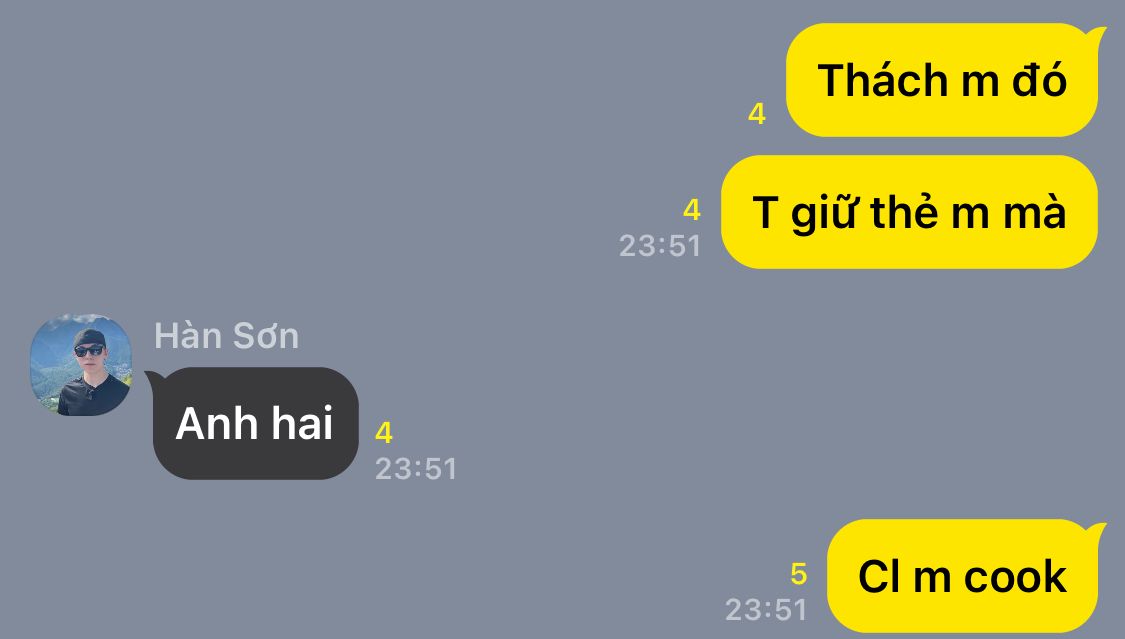Click the 23:51 timestamp beside "T giữ thẻ m mà"
This screenshot has height=639, width=1125.
[x=660, y=245]
